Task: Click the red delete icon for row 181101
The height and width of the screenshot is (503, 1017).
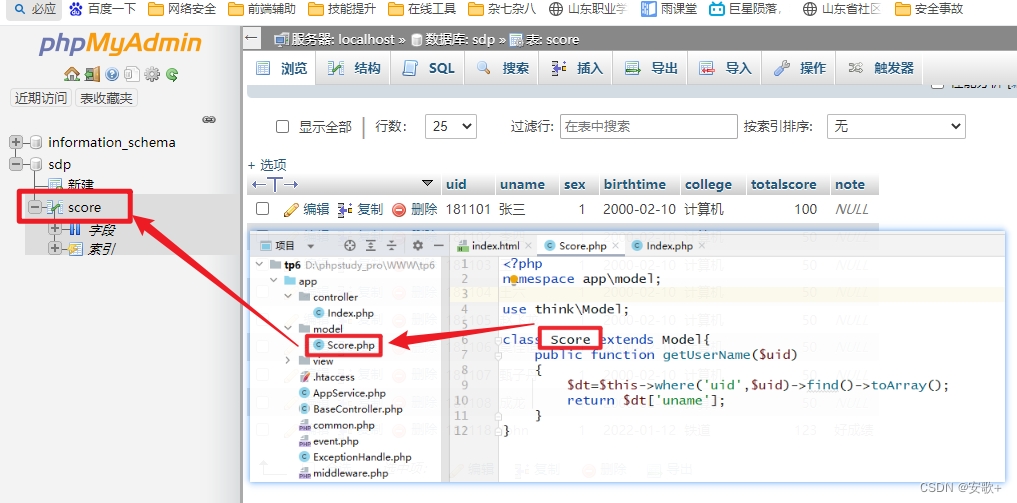Action: pos(399,209)
